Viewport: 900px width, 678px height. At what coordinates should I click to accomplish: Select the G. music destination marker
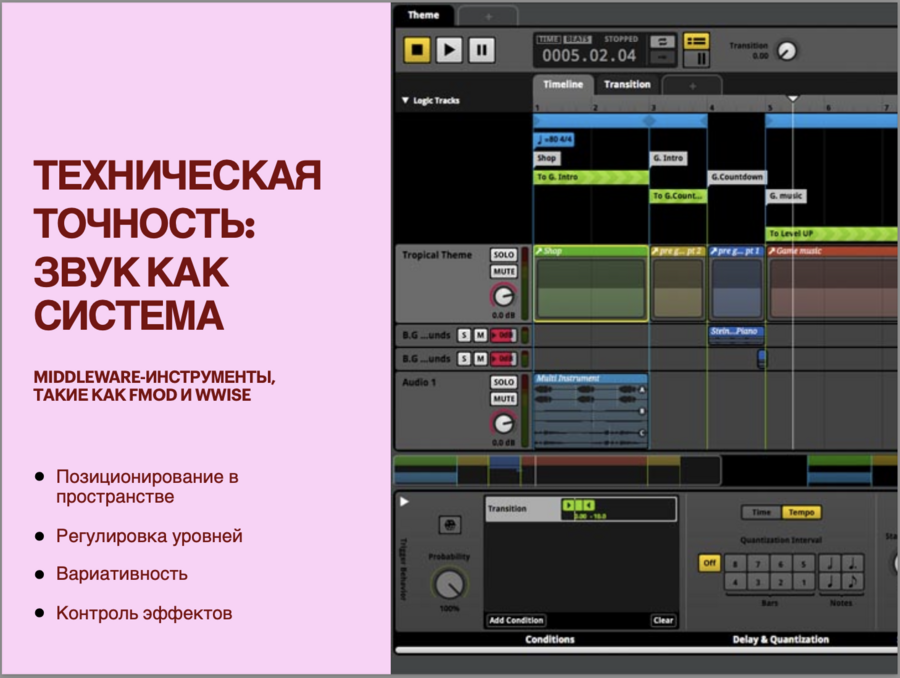[x=786, y=196]
